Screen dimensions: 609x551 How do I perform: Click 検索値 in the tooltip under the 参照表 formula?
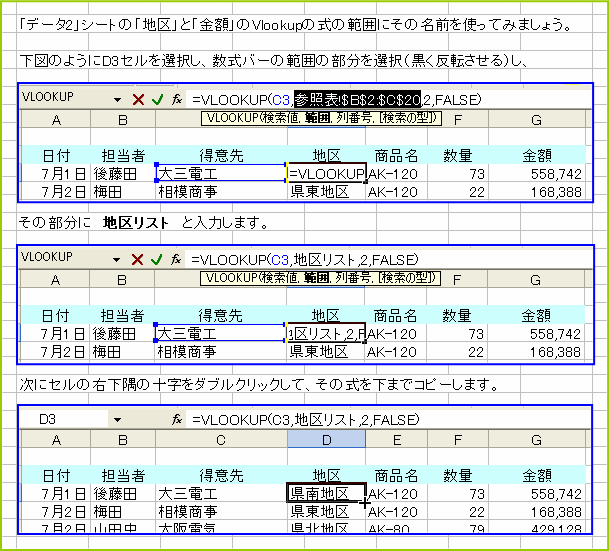[279, 118]
